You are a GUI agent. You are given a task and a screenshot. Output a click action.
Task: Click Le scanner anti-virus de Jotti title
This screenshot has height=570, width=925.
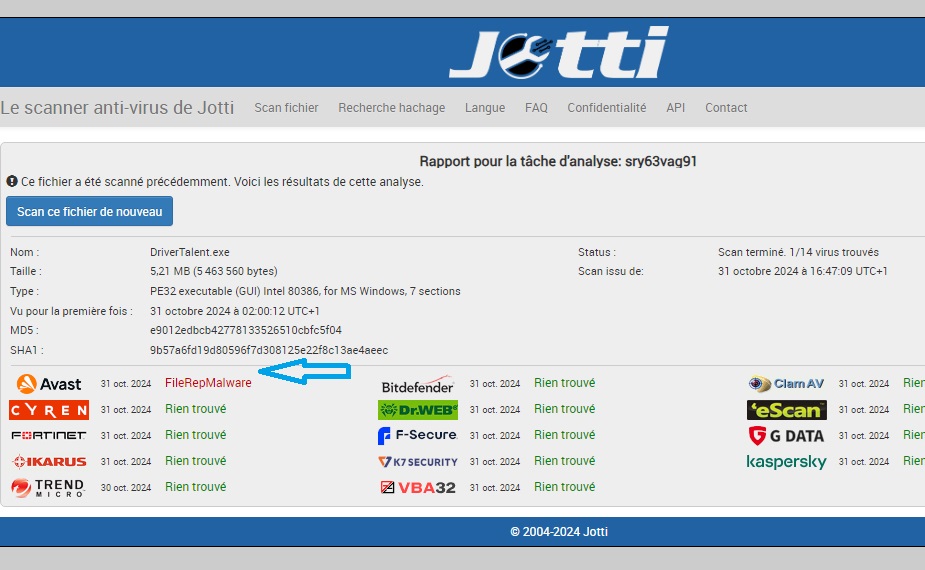click(x=117, y=107)
